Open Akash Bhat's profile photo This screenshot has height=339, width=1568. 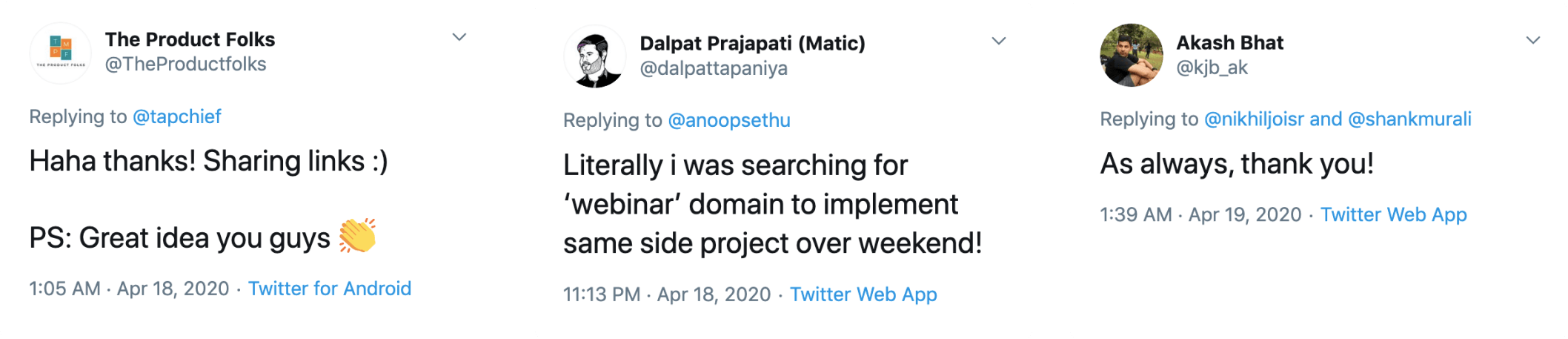click(x=1132, y=55)
